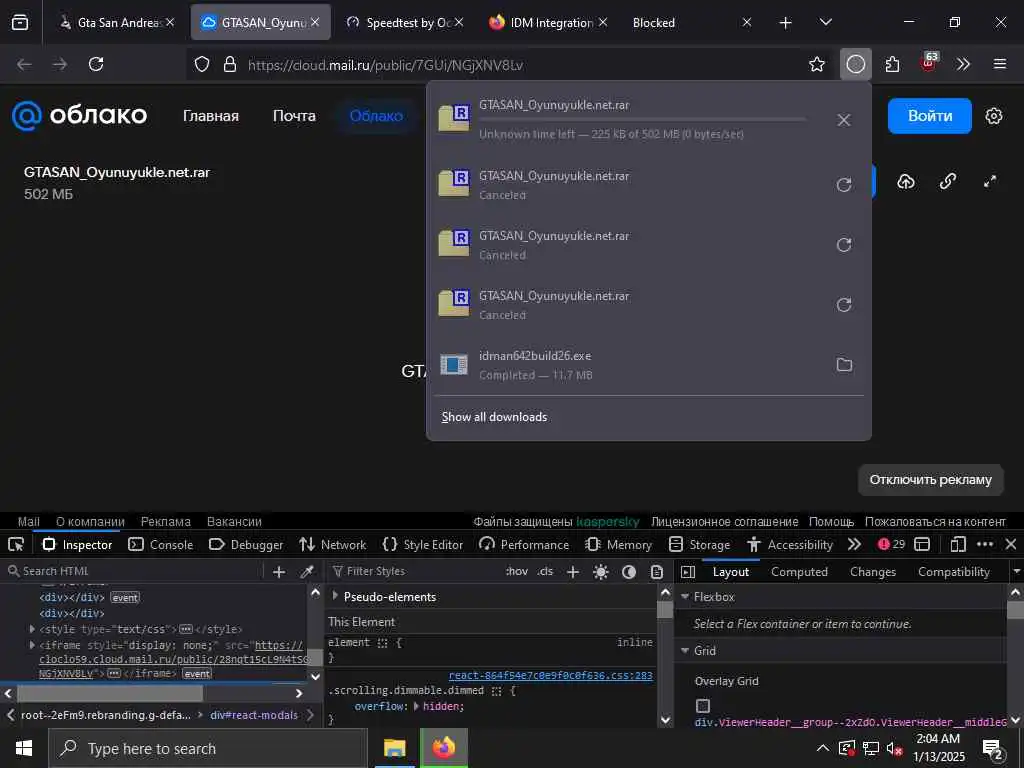Open cloud settings gear icon
The height and width of the screenshot is (768, 1024).
994,116
